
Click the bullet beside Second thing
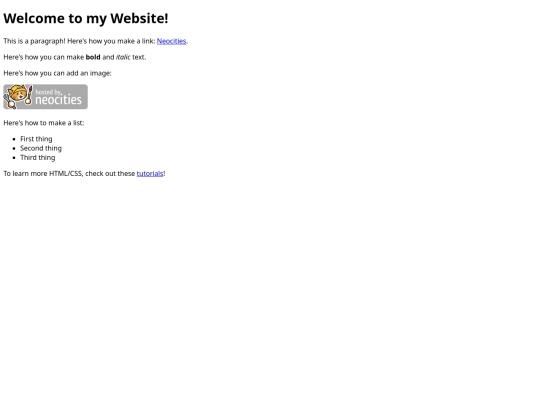coord(14,148)
